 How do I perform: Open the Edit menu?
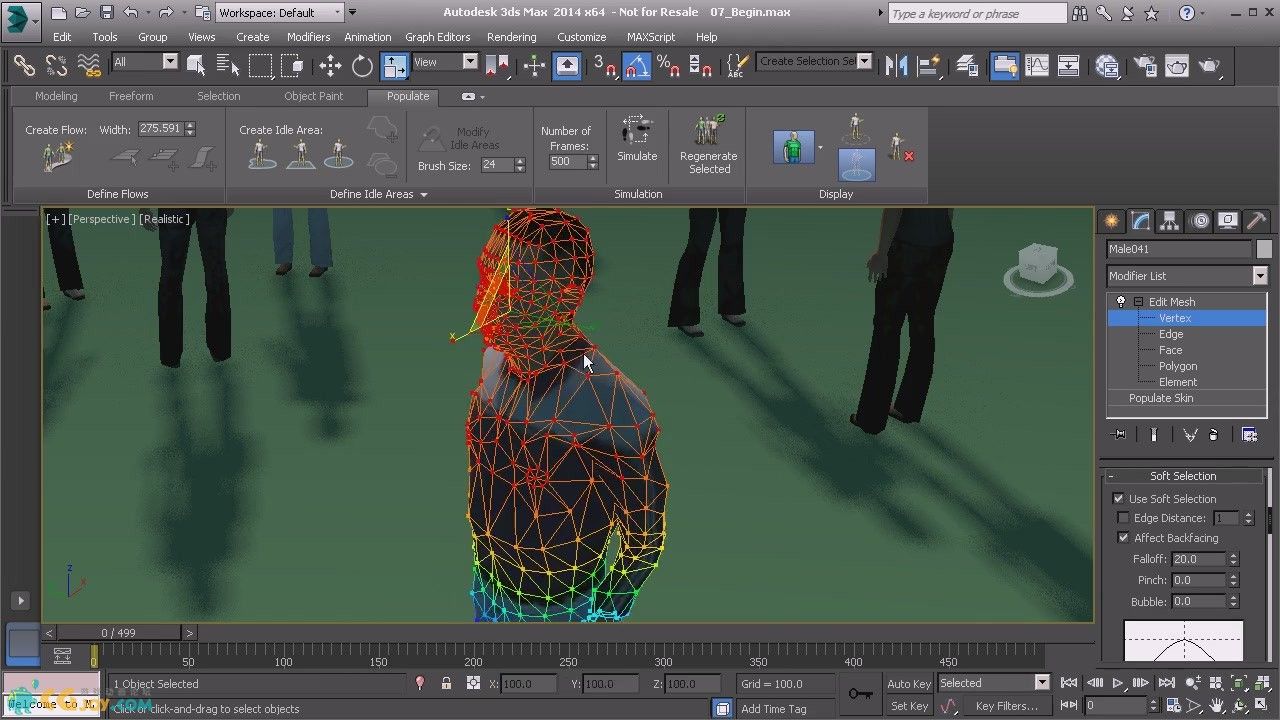coord(62,37)
